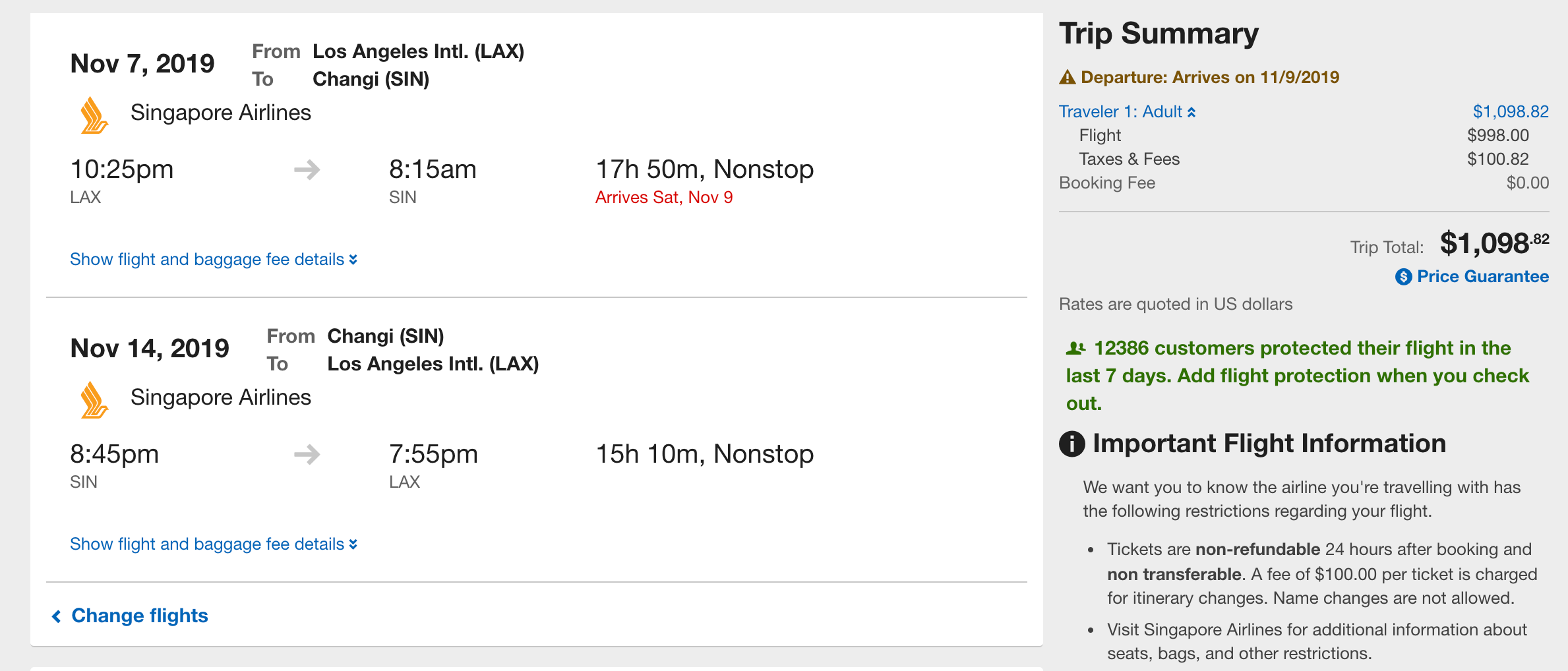Click the green flight protection promo message
The height and width of the screenshot is (671, 1568).
coord(1296,376)
